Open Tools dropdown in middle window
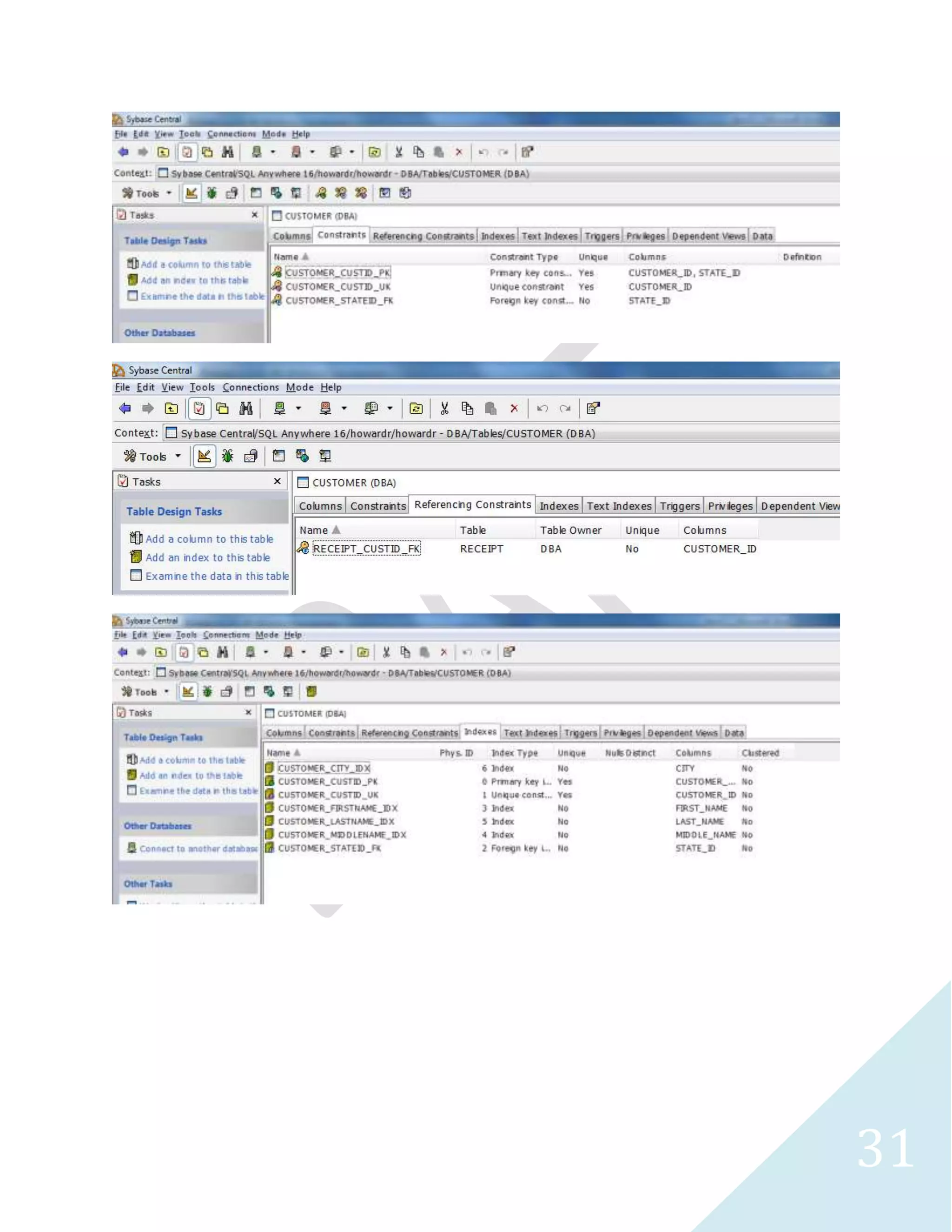 tap(152, 457)
